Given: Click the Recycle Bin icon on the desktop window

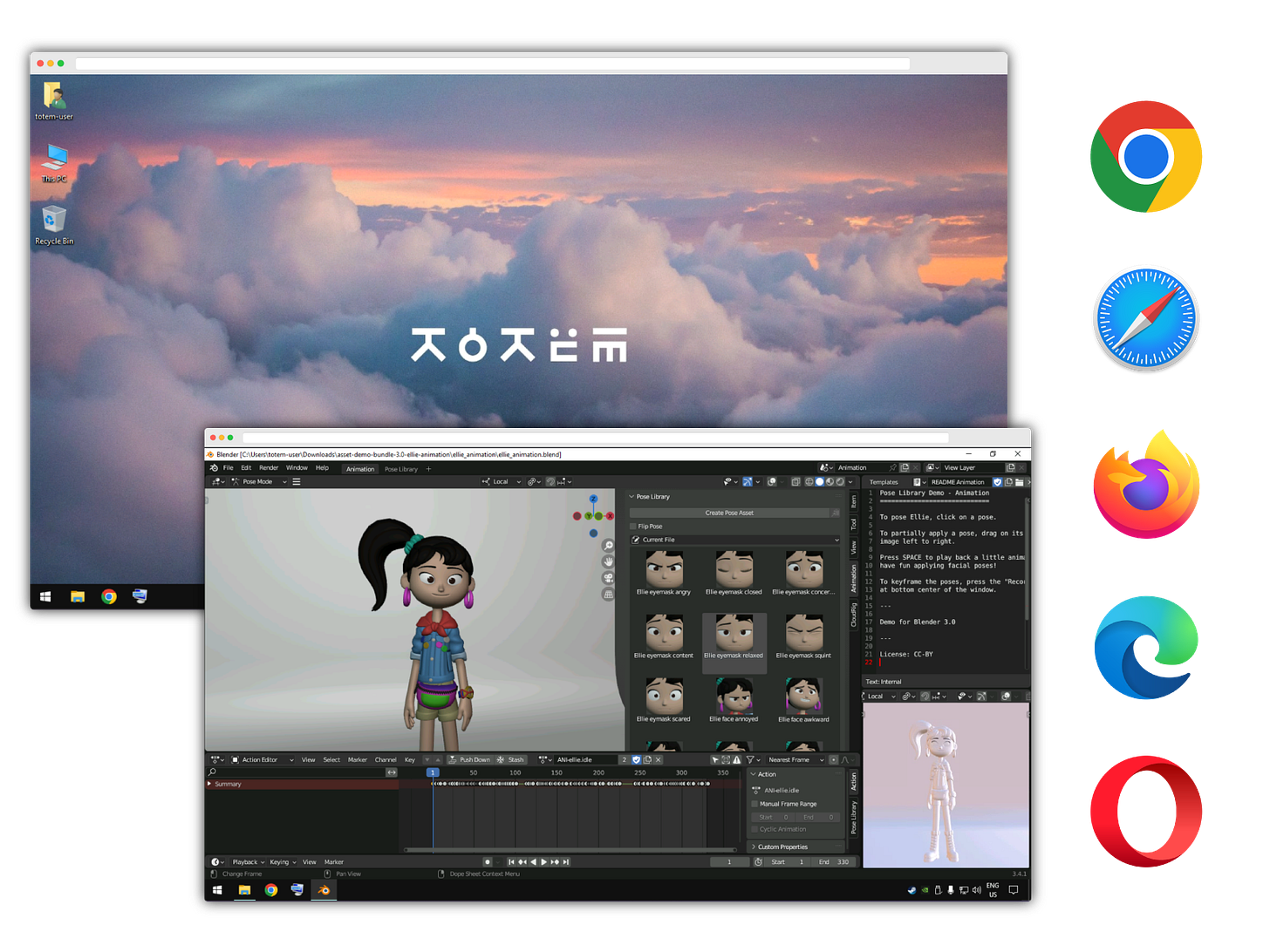Looking at the screenshot, I should tap(54, 225).
